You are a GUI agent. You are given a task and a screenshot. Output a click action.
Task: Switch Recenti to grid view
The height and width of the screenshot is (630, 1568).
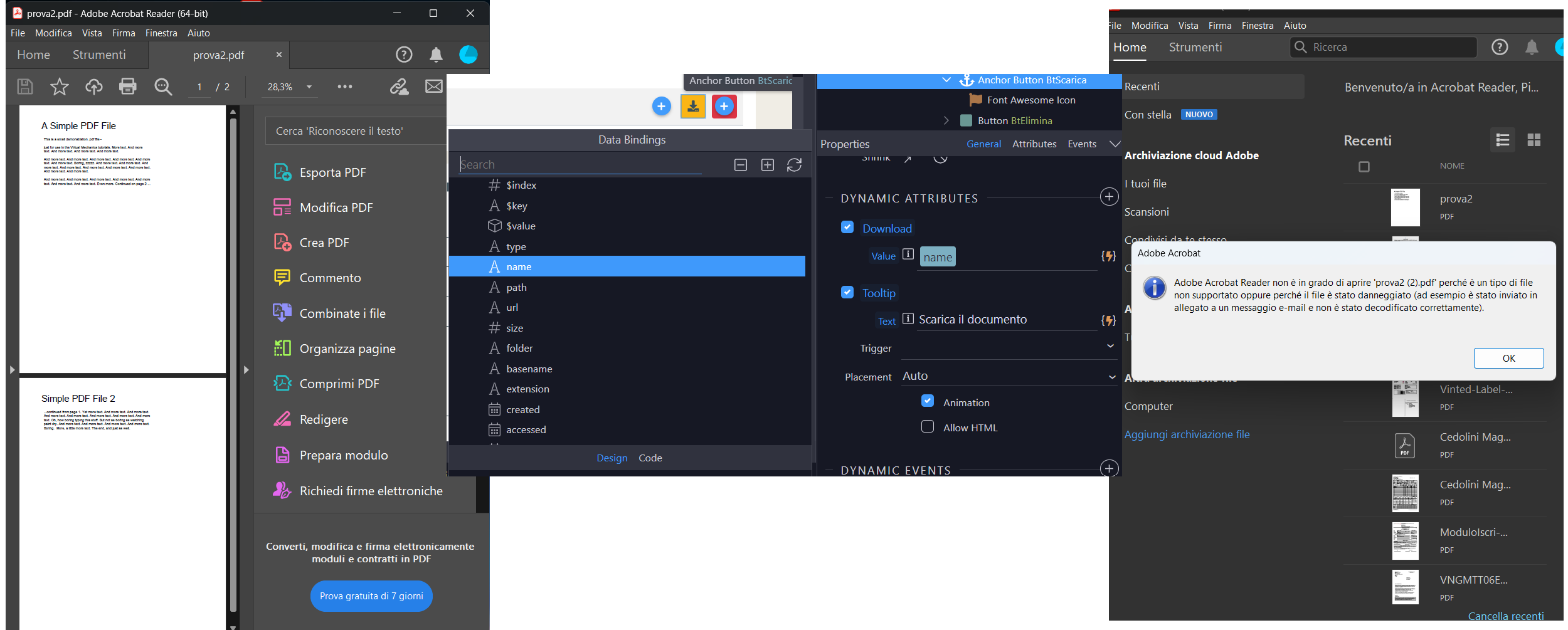coord(1534,140)
